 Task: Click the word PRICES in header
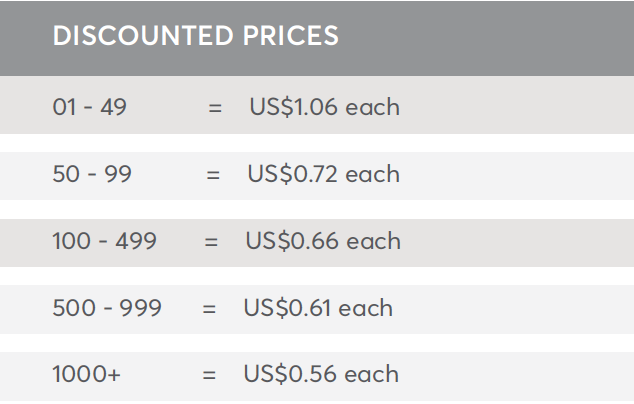pyautogui.click(x=291, y=36)
